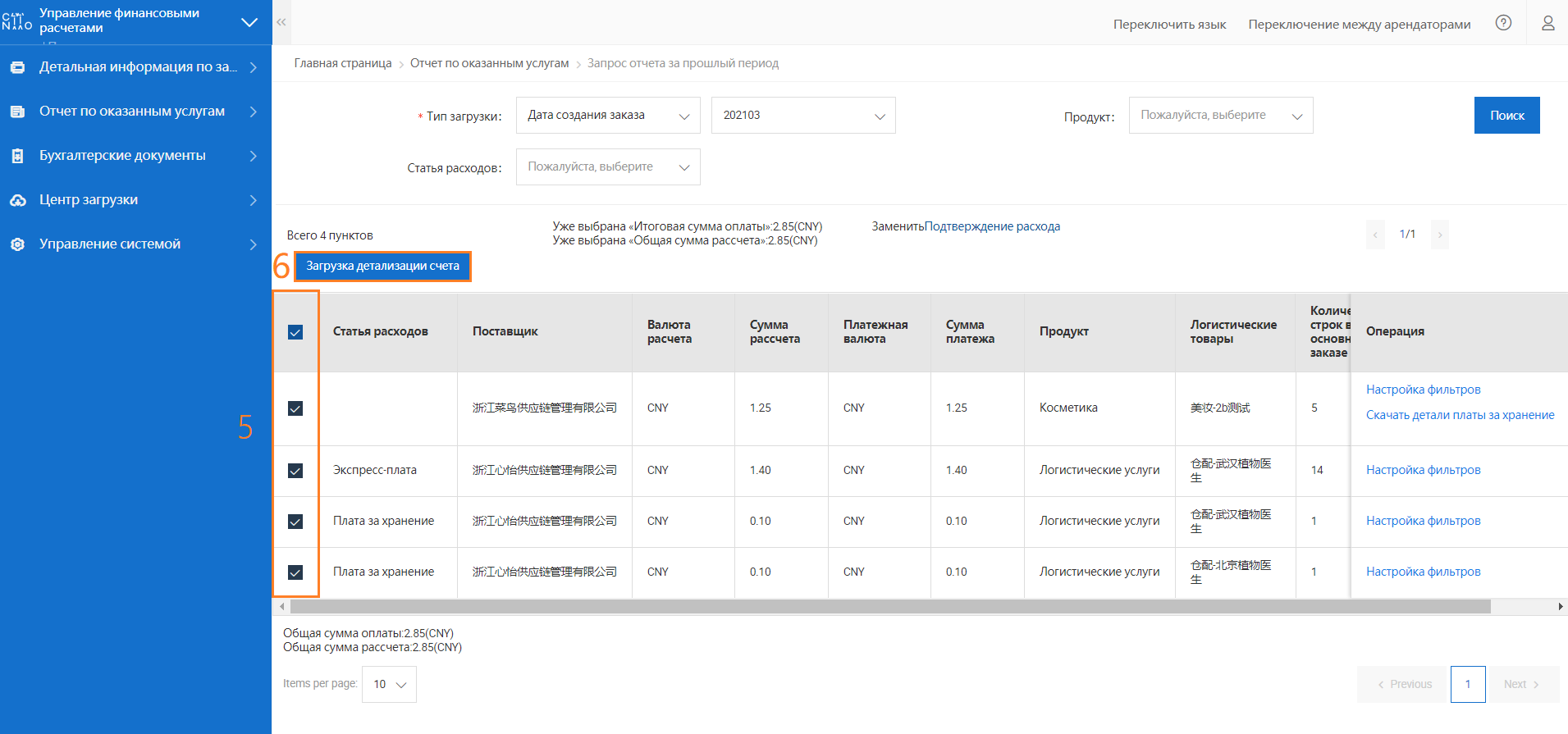
Task: Click the Next pagination button
Action: [x=1525, y=685]
